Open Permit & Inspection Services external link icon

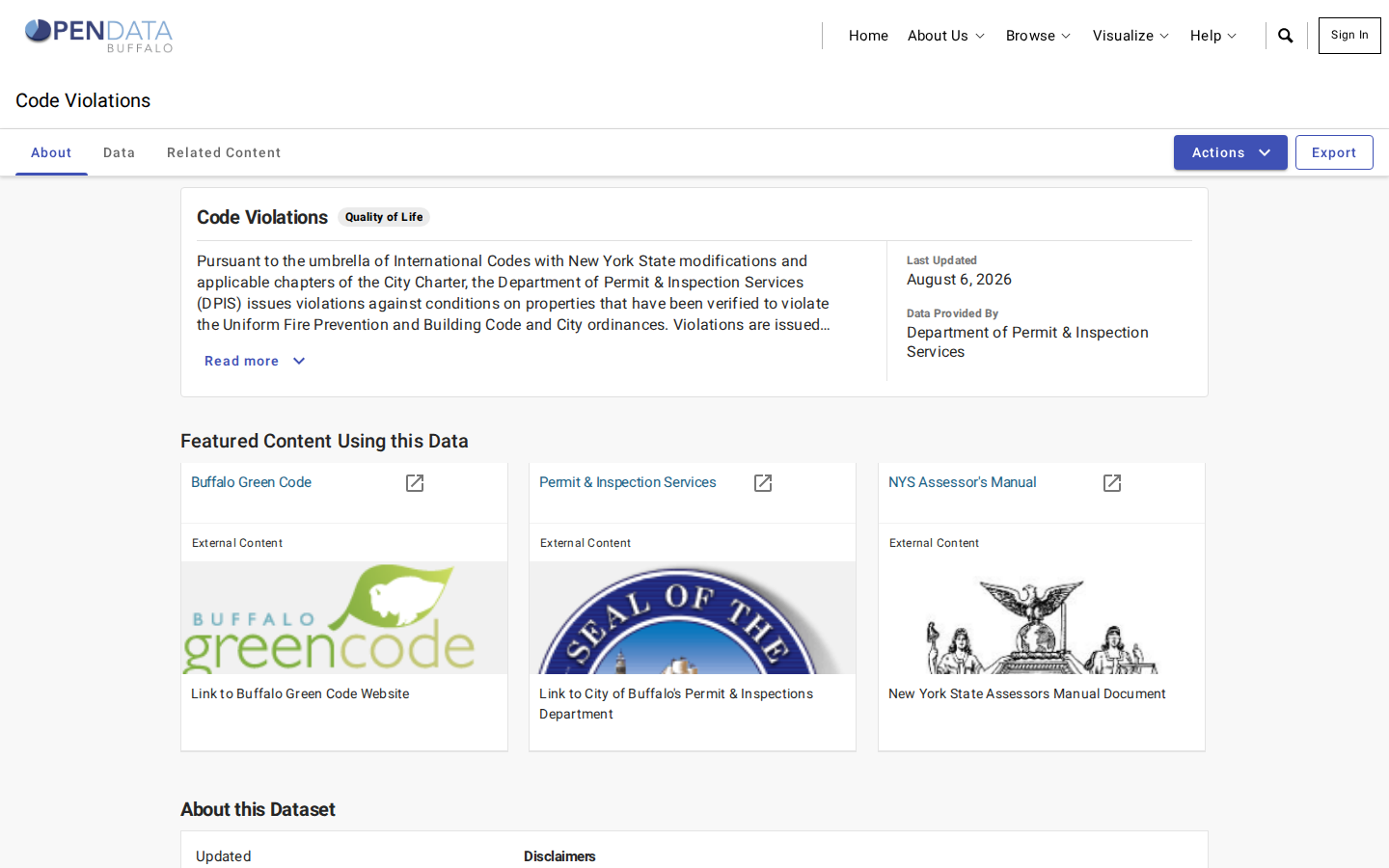[763, 483]
